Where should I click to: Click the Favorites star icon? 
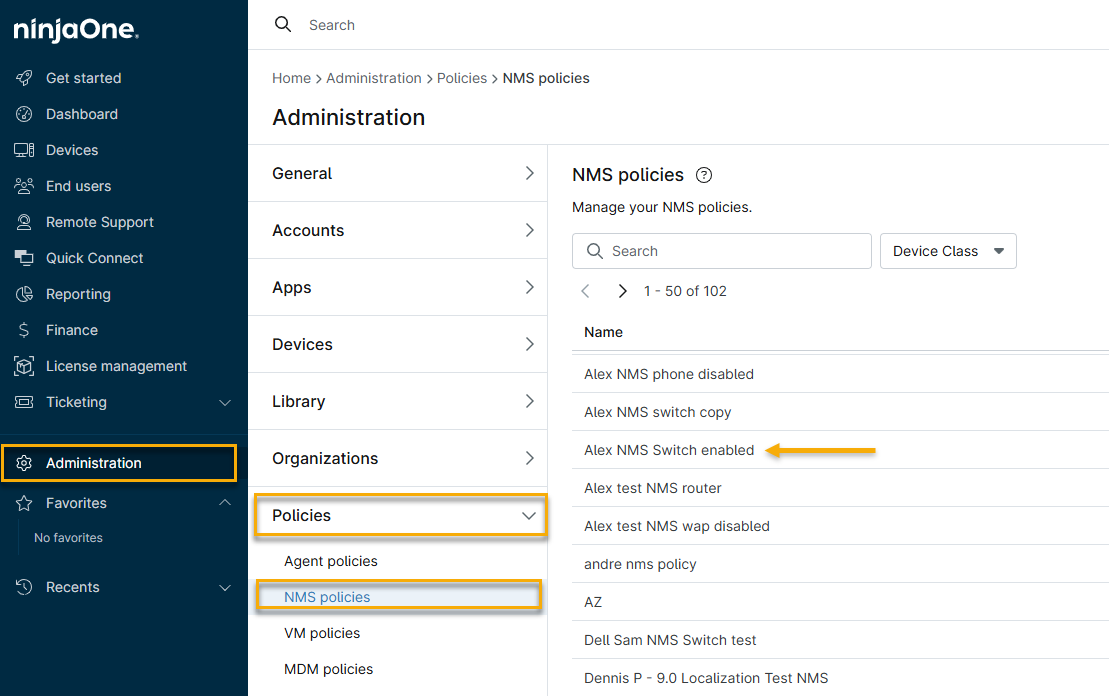(24, 503)
